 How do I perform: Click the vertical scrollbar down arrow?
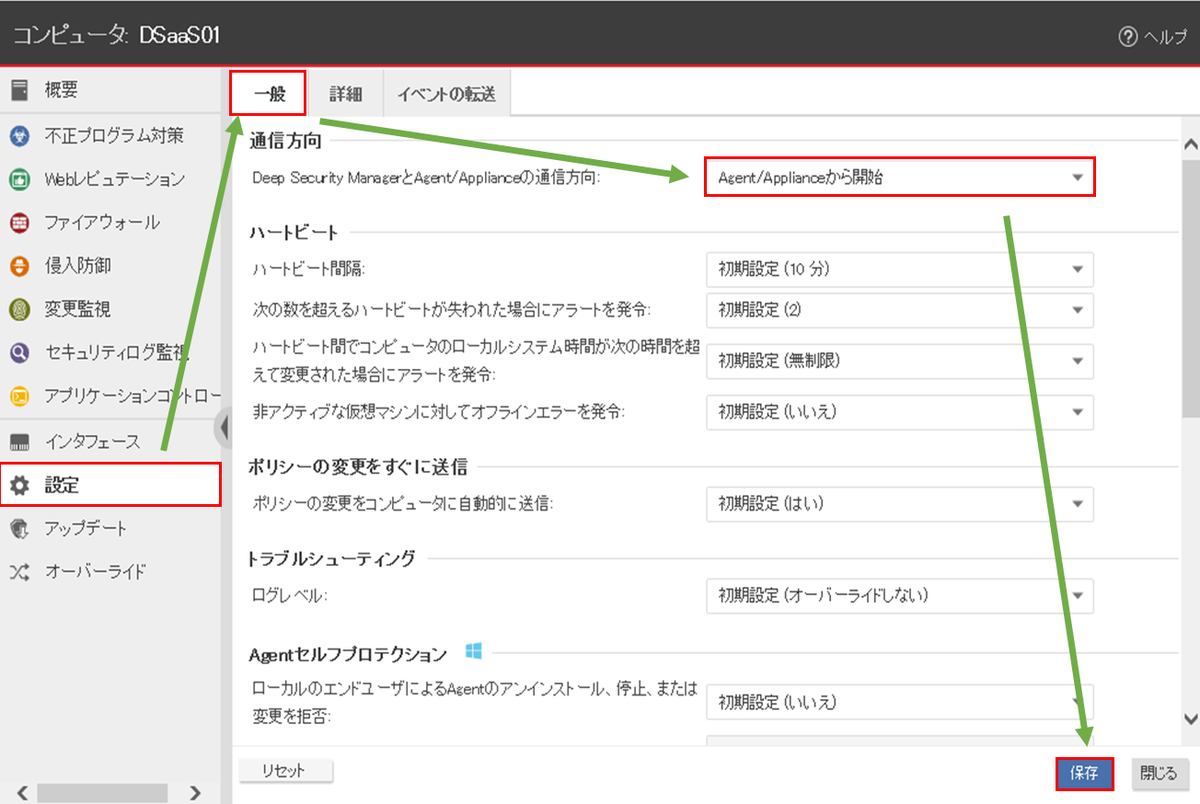click(x=1190, y=718)
